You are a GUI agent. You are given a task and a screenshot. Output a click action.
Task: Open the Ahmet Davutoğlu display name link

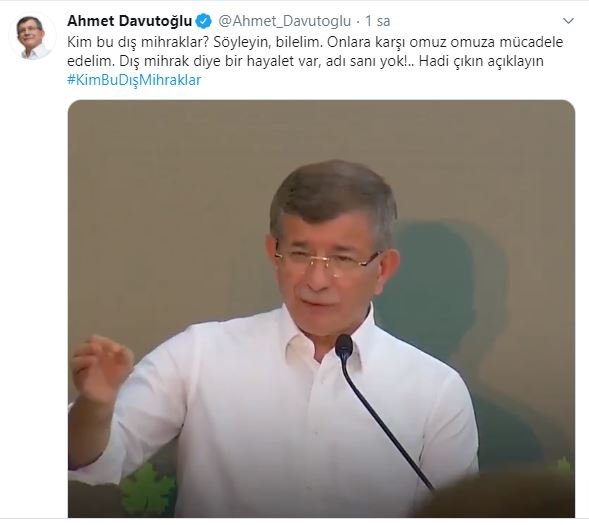coord(130,21)
